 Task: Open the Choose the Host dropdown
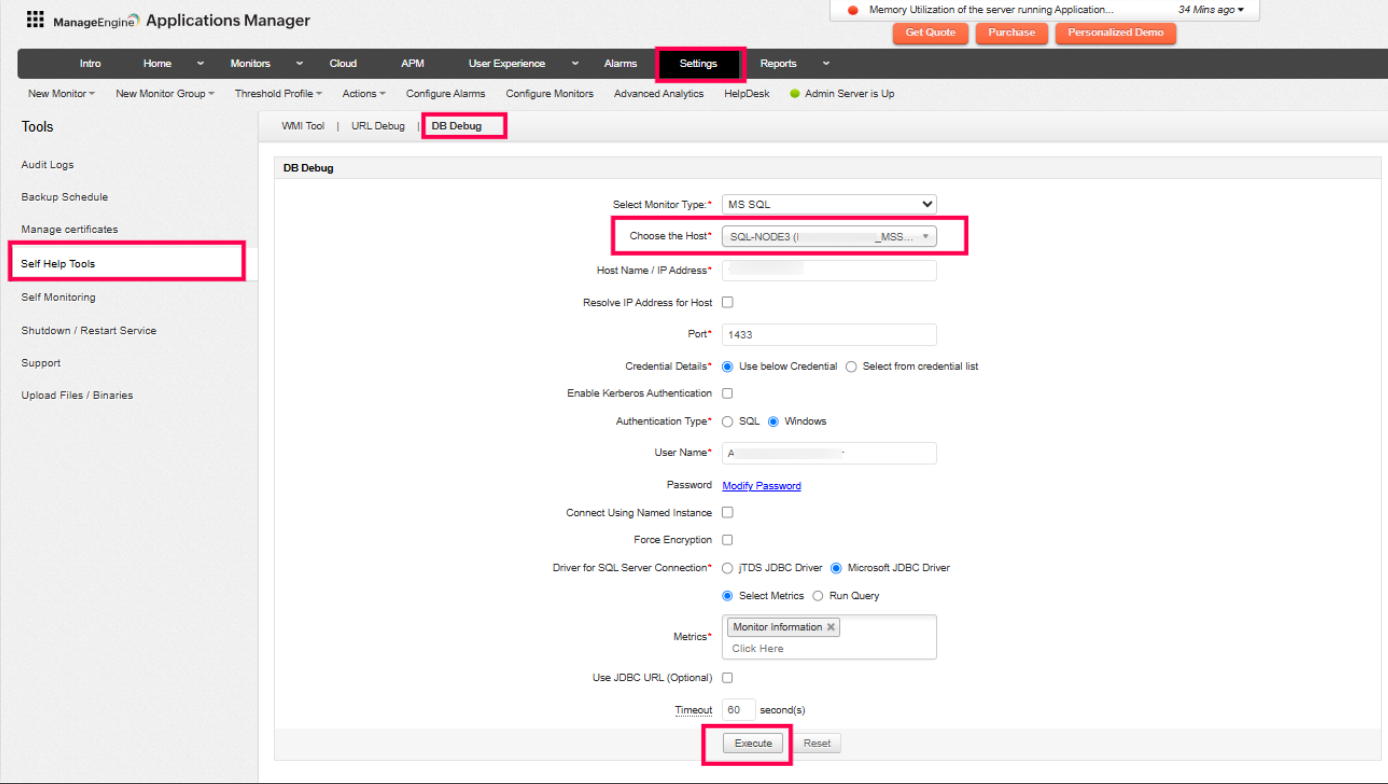[829, 237]
